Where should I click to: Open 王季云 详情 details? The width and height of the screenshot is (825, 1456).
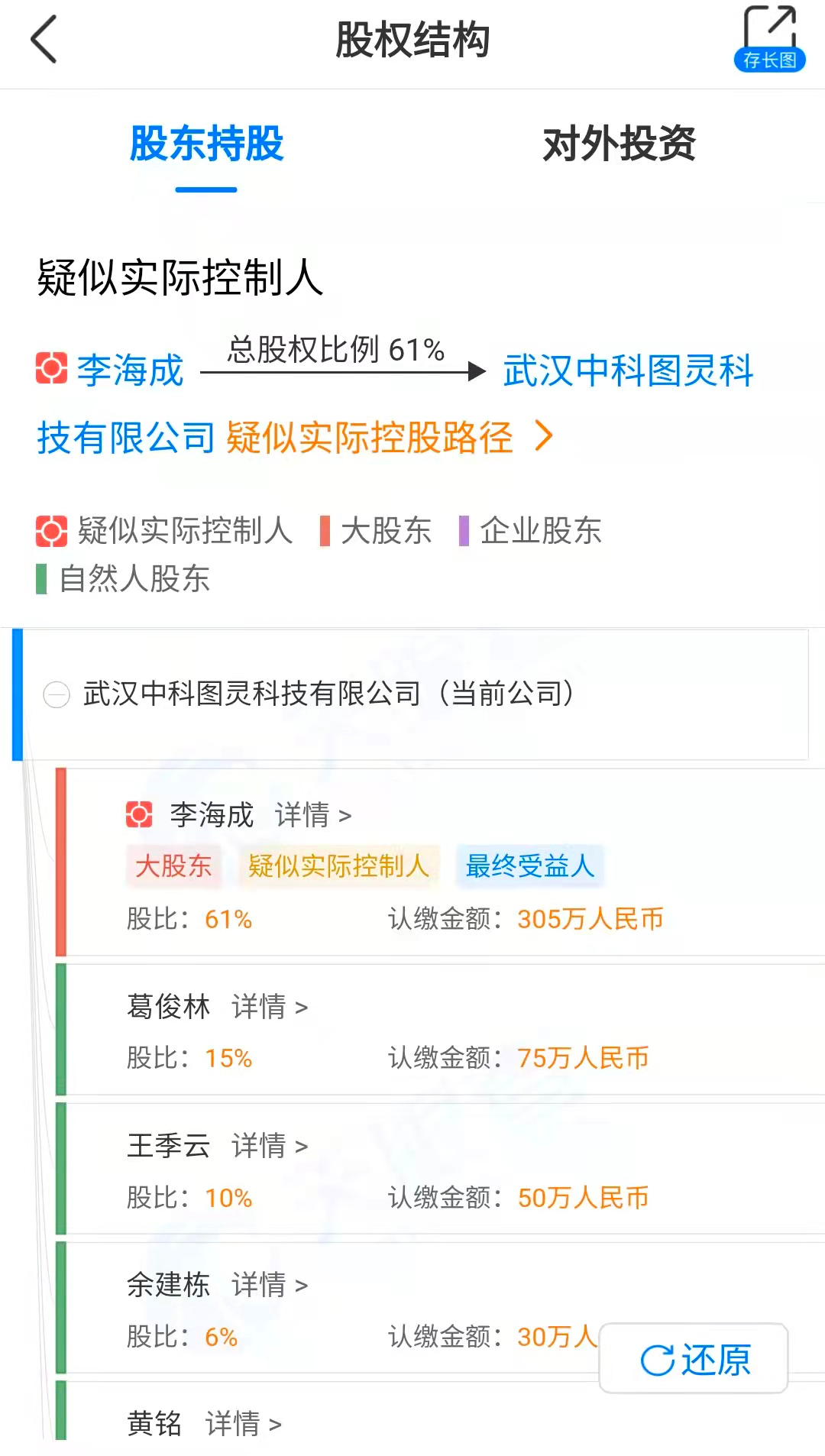tap(270, 1146)
